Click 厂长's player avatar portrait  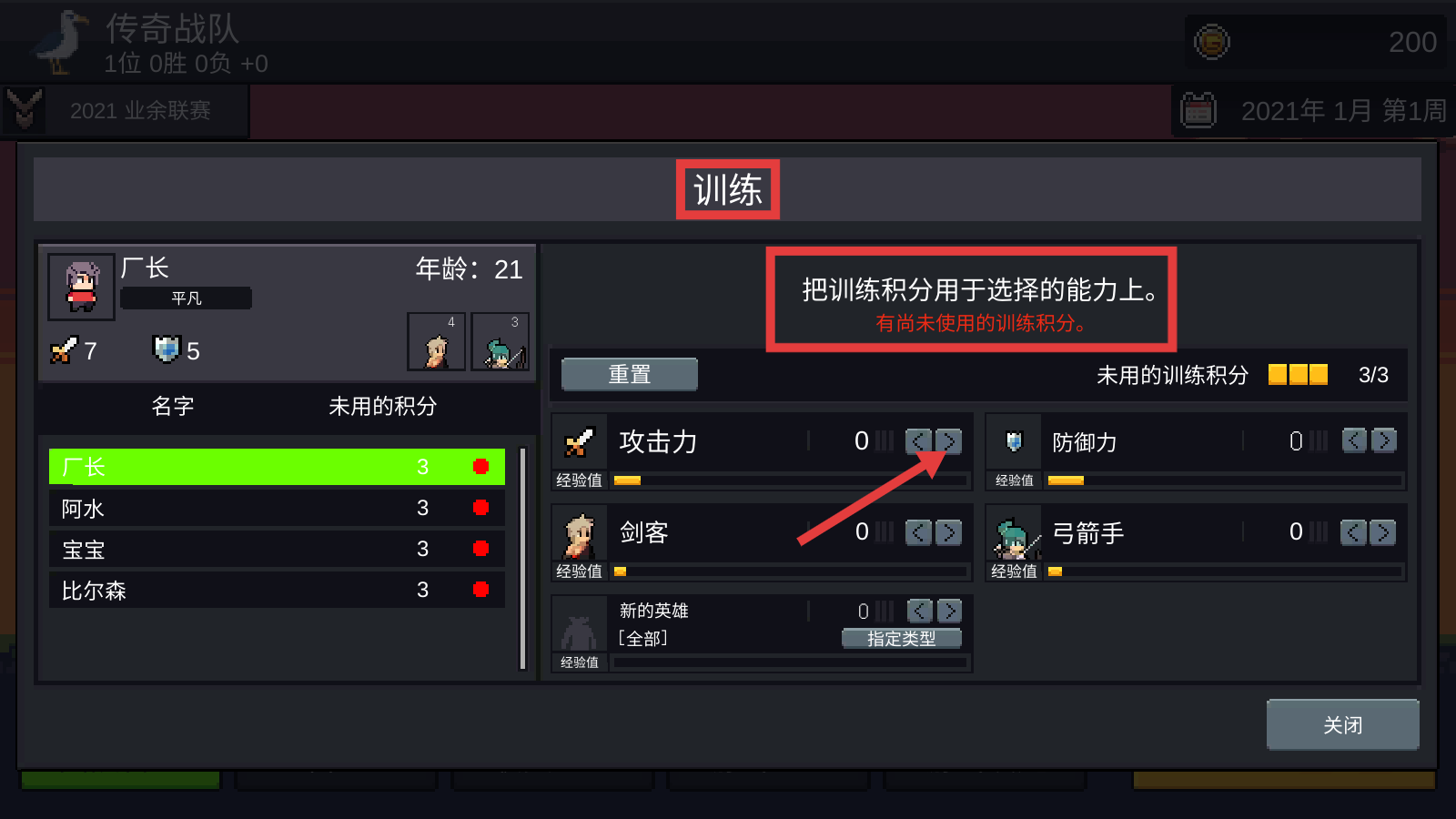(81, 287)
